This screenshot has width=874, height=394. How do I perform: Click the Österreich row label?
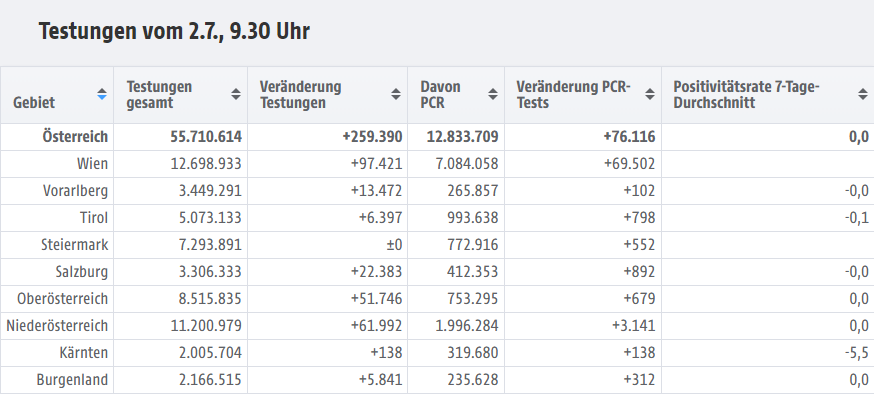[75, 137]
